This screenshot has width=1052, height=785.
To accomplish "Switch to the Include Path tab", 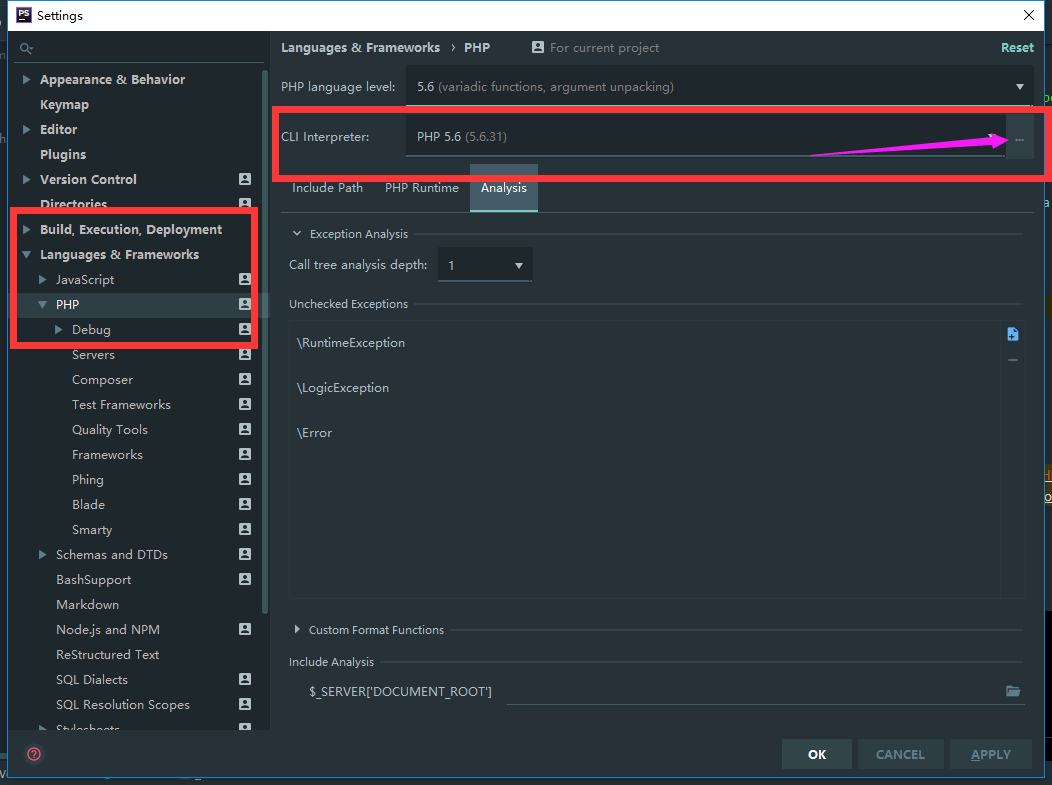I will (x=327, y=188).
